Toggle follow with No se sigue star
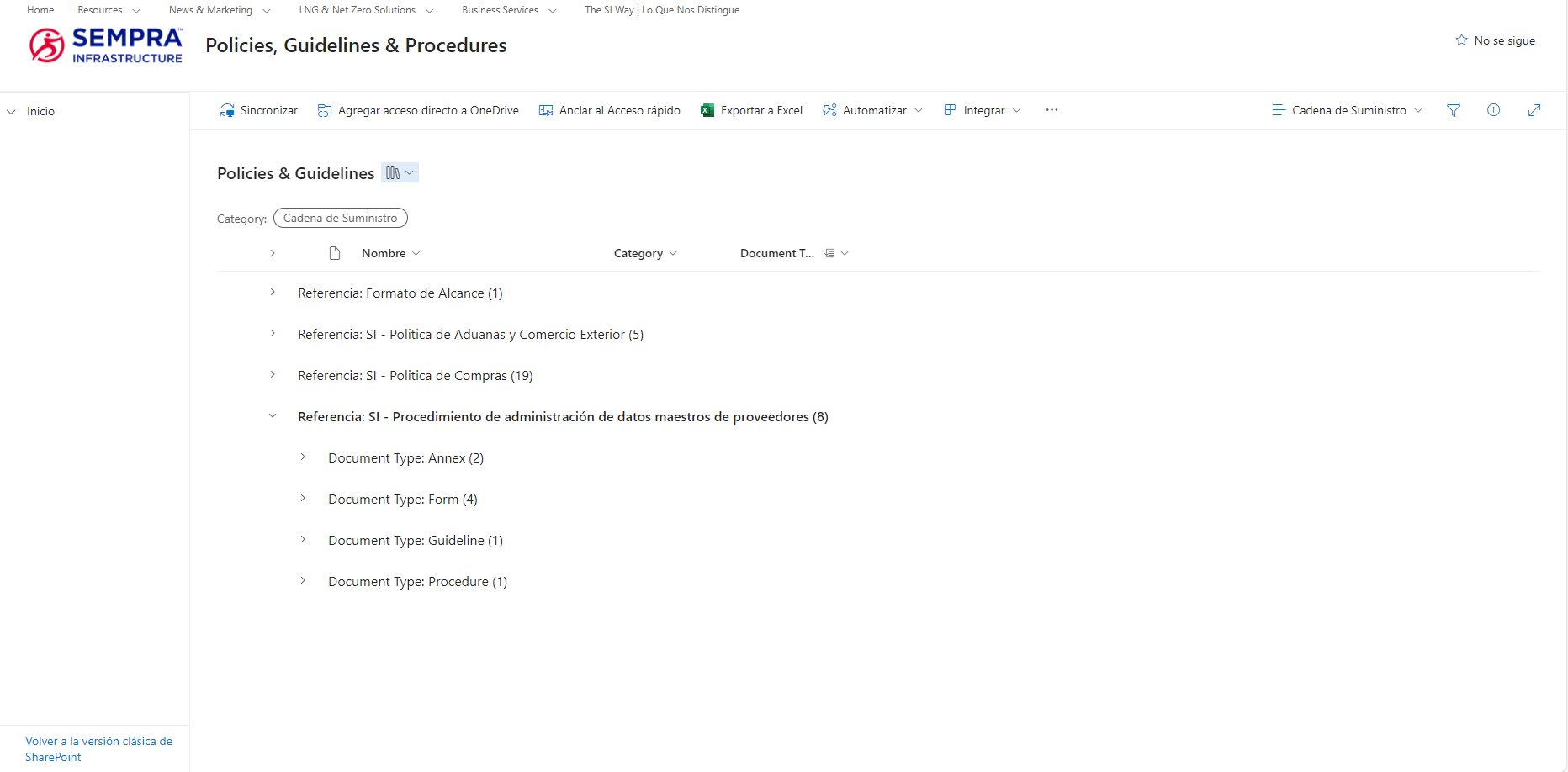This screenshot has width=1568, height=772. pos(1495,40)
